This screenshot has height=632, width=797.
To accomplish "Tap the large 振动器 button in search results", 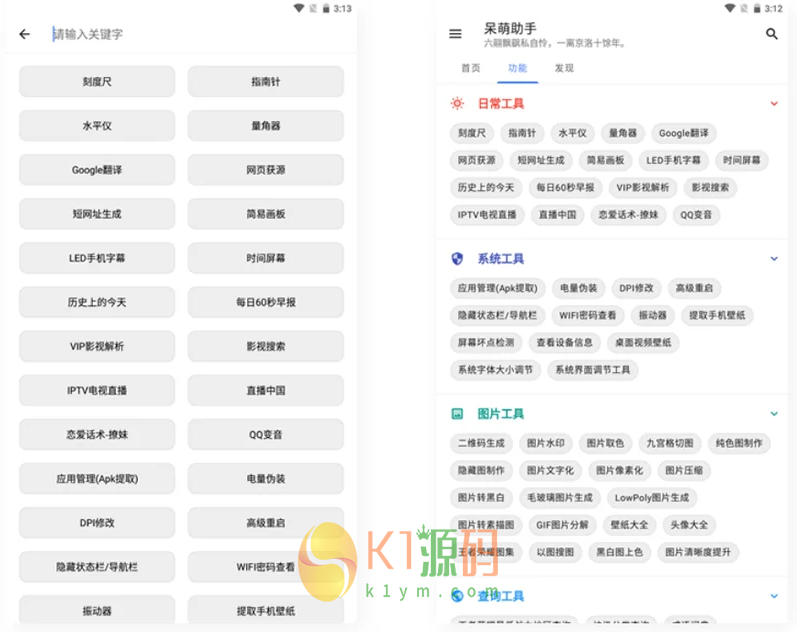I will point(97,610).
